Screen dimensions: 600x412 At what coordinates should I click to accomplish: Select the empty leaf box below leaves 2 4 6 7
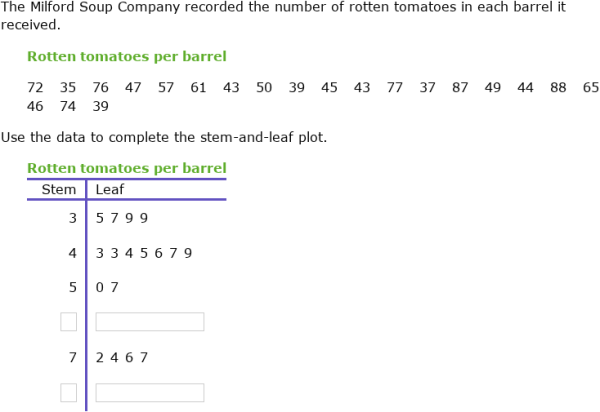[x=150, y=392]
